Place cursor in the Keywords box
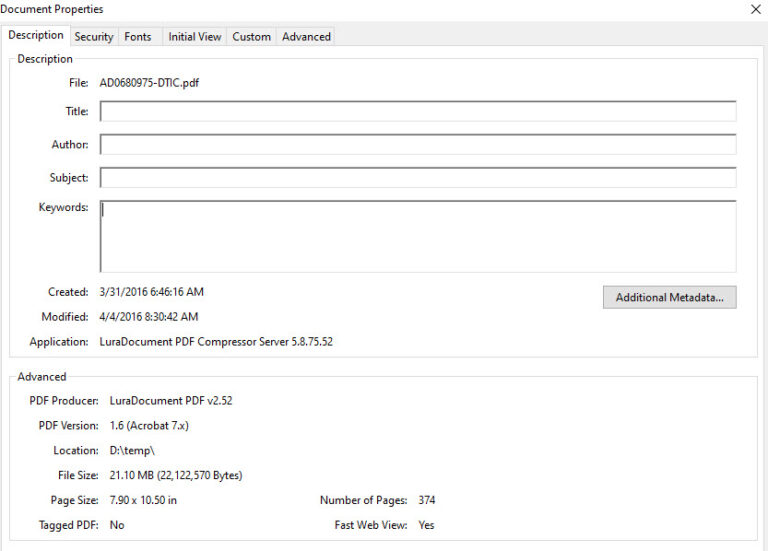Viewport: 768px width, 551px height. tap(418, 236)
